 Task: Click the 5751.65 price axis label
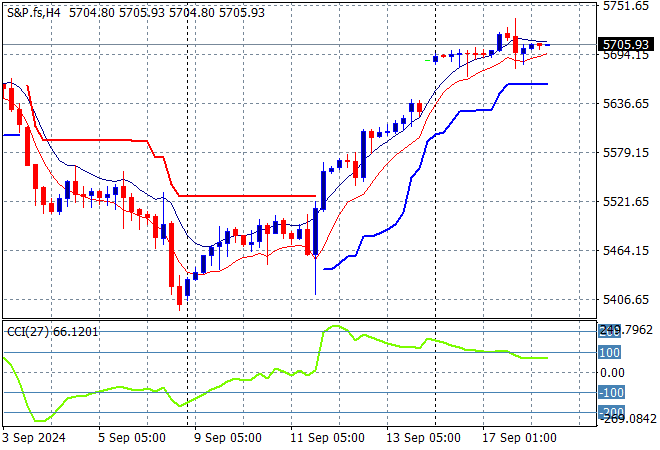point(625,6)
